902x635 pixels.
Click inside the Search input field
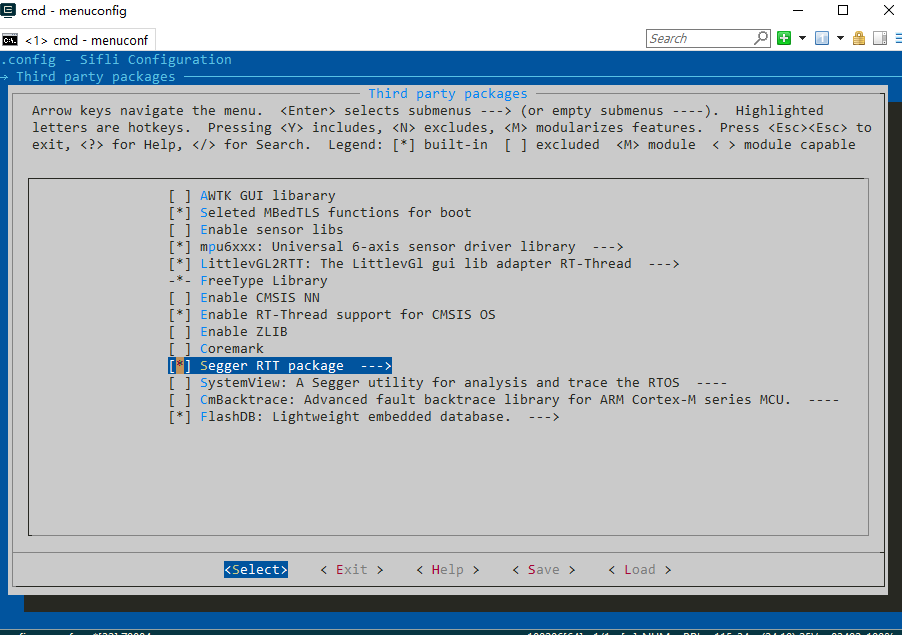click(698, 38)
